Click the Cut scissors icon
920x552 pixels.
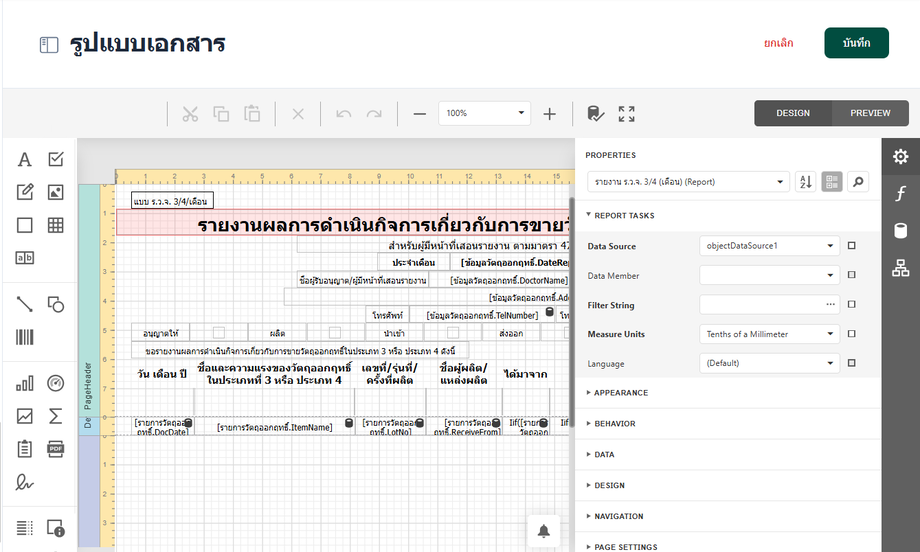pos(190,114)
